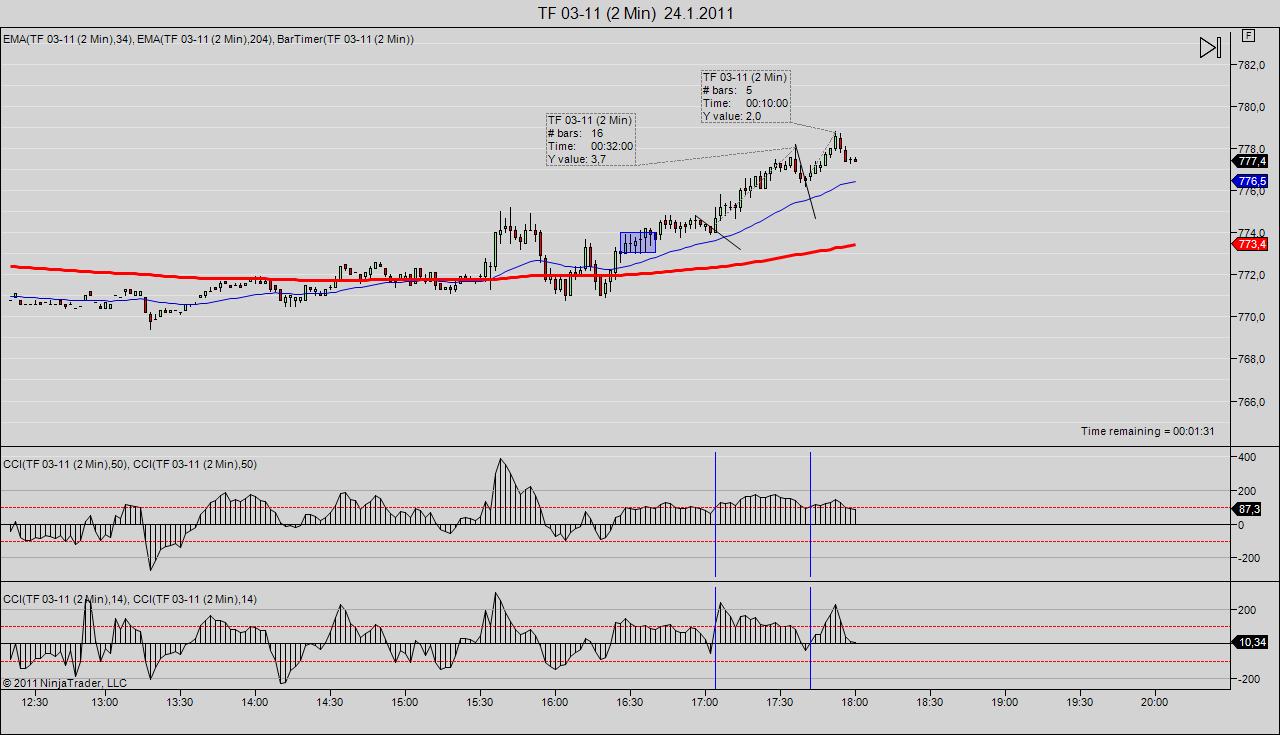
Task: Click the 'Time remaining = 00:01:31' bar timer text
Action: click(1148, 431)
